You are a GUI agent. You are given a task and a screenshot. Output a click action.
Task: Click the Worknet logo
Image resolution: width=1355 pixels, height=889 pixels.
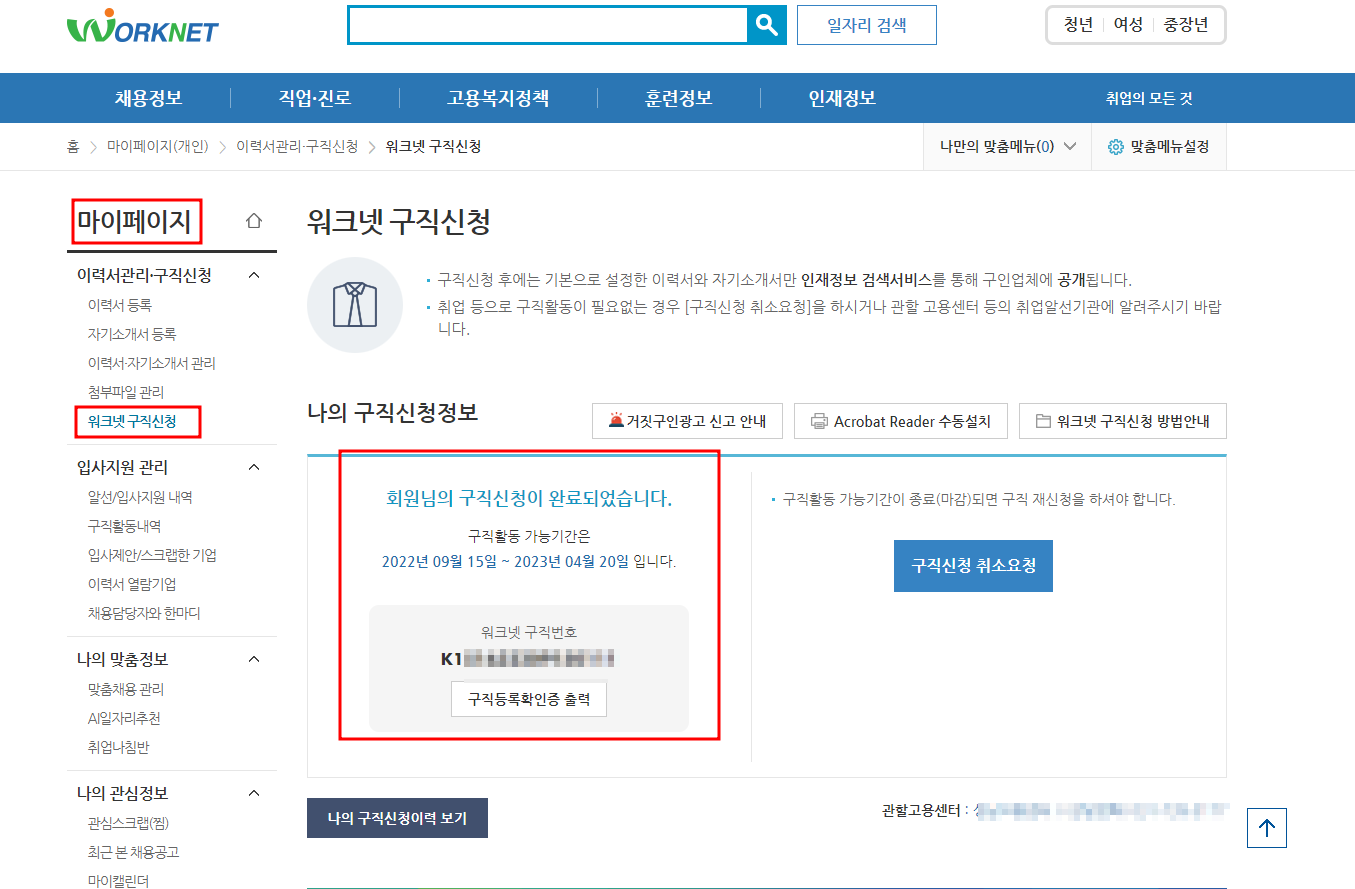(142, 26)
